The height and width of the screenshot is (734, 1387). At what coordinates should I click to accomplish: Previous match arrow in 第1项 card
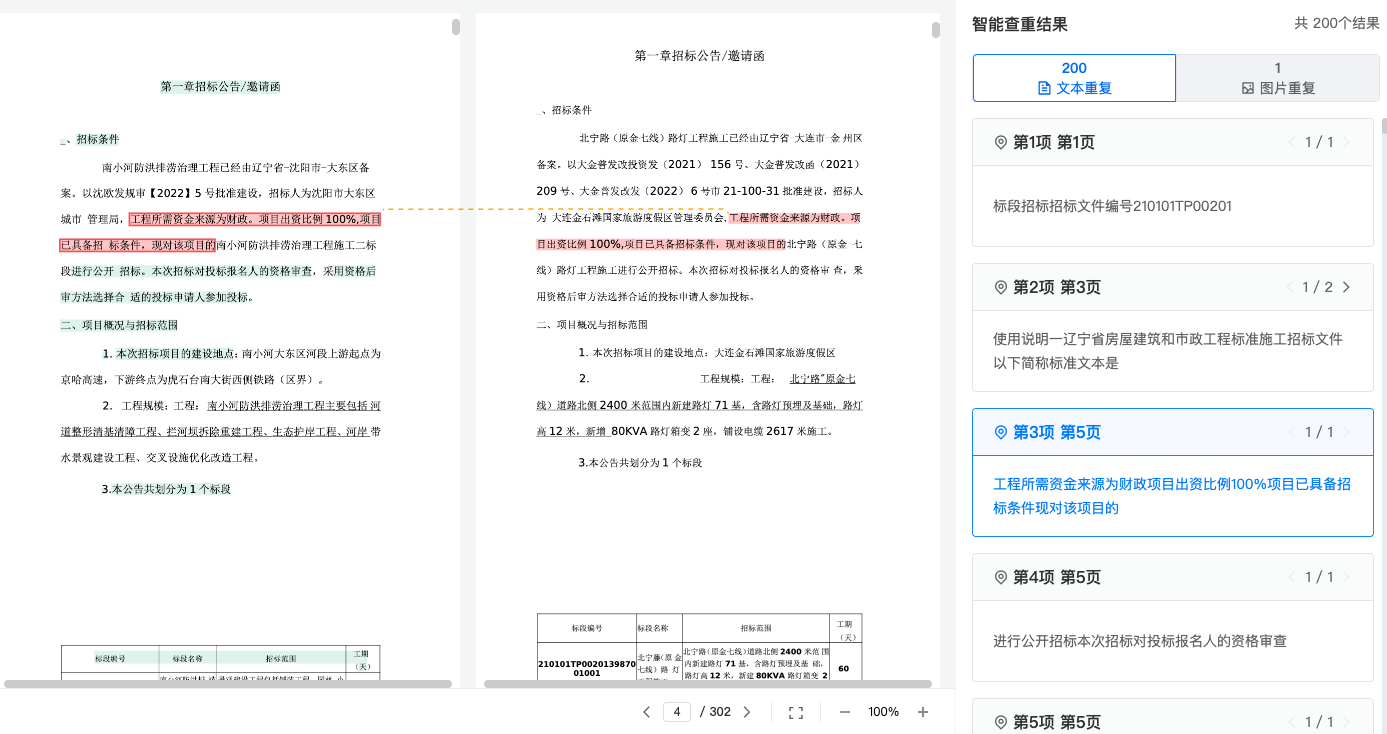1292,142
